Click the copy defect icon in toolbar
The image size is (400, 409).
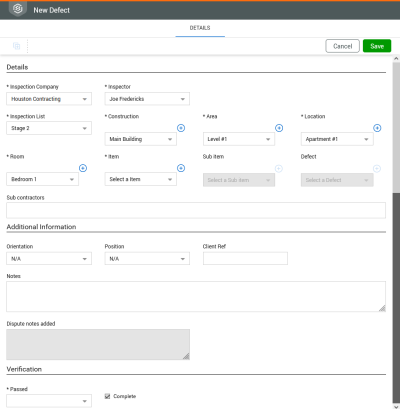16,46
